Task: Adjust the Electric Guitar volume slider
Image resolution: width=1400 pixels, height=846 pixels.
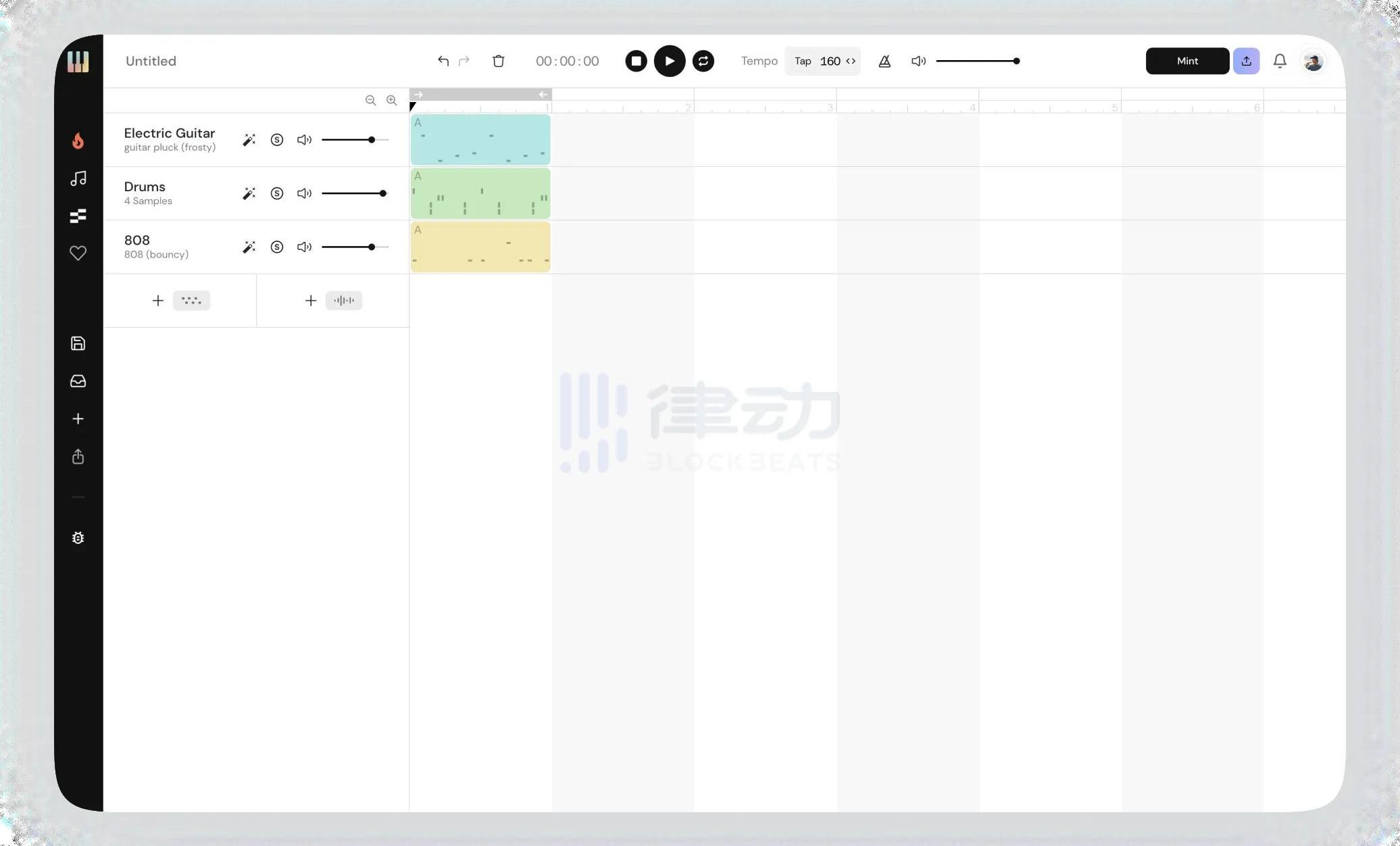Action: (x=371, y=140)
